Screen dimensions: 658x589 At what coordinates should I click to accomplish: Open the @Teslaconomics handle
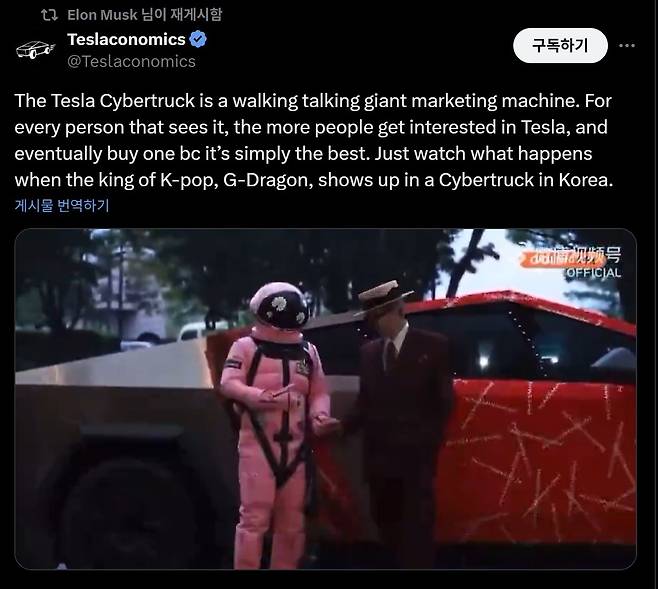[131, 61]
